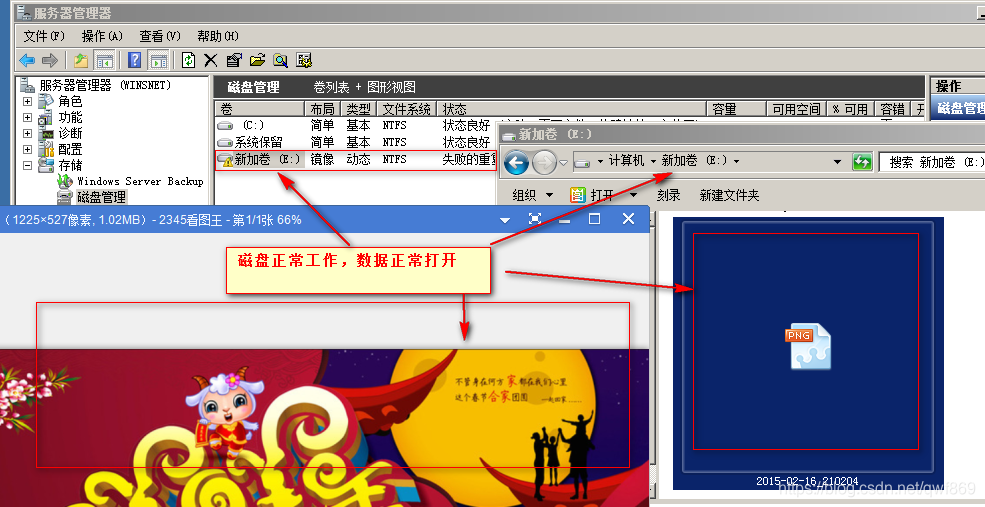Open Windows Server Backup in tree
Screen dimensions: 985x507
coord(140,181)
